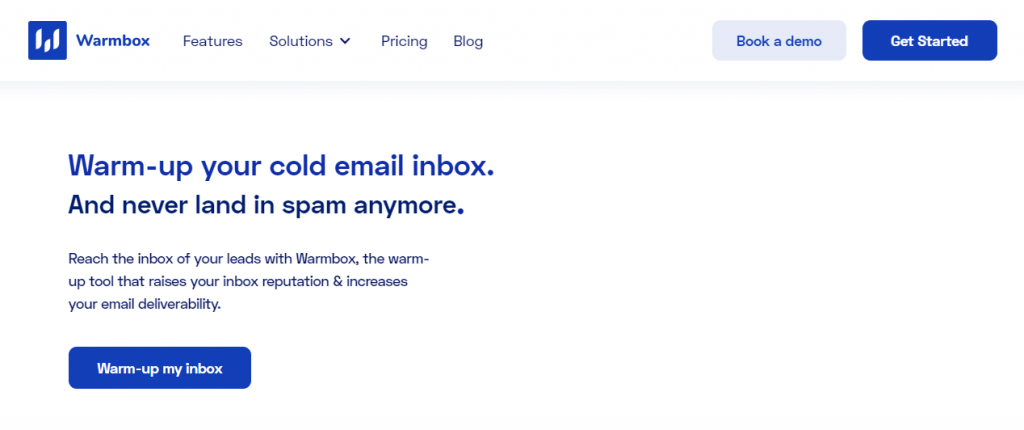The width and height of the screenshot is (1024, 430).
Task: Click the chevron next to Solutions
Action: (345, 41)
